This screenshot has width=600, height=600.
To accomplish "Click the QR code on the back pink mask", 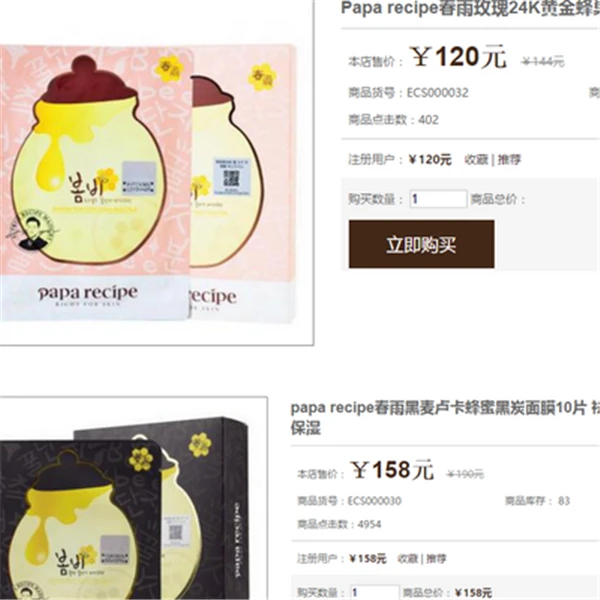I will pyautogui.click(x=232, y=178).
